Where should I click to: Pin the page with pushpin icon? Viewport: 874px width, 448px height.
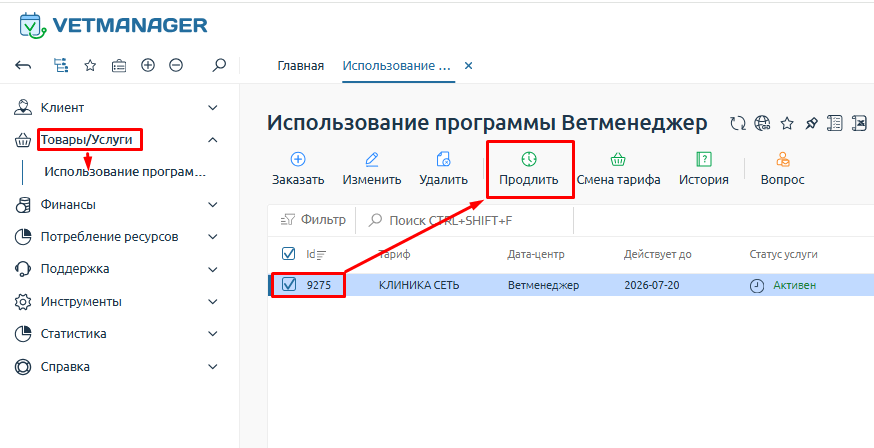(811, 124)
